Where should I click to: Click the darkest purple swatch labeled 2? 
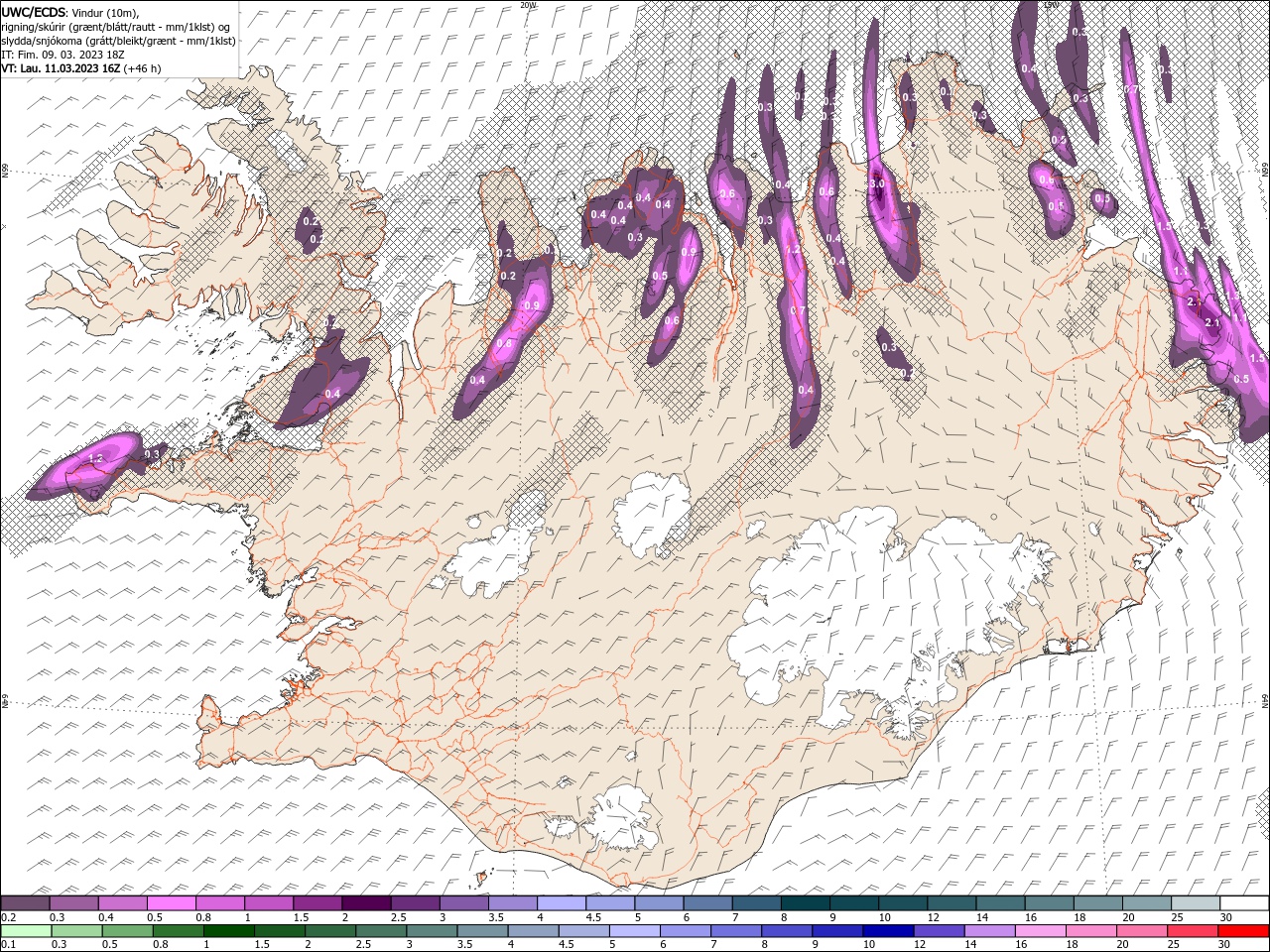tap(366, 903)
